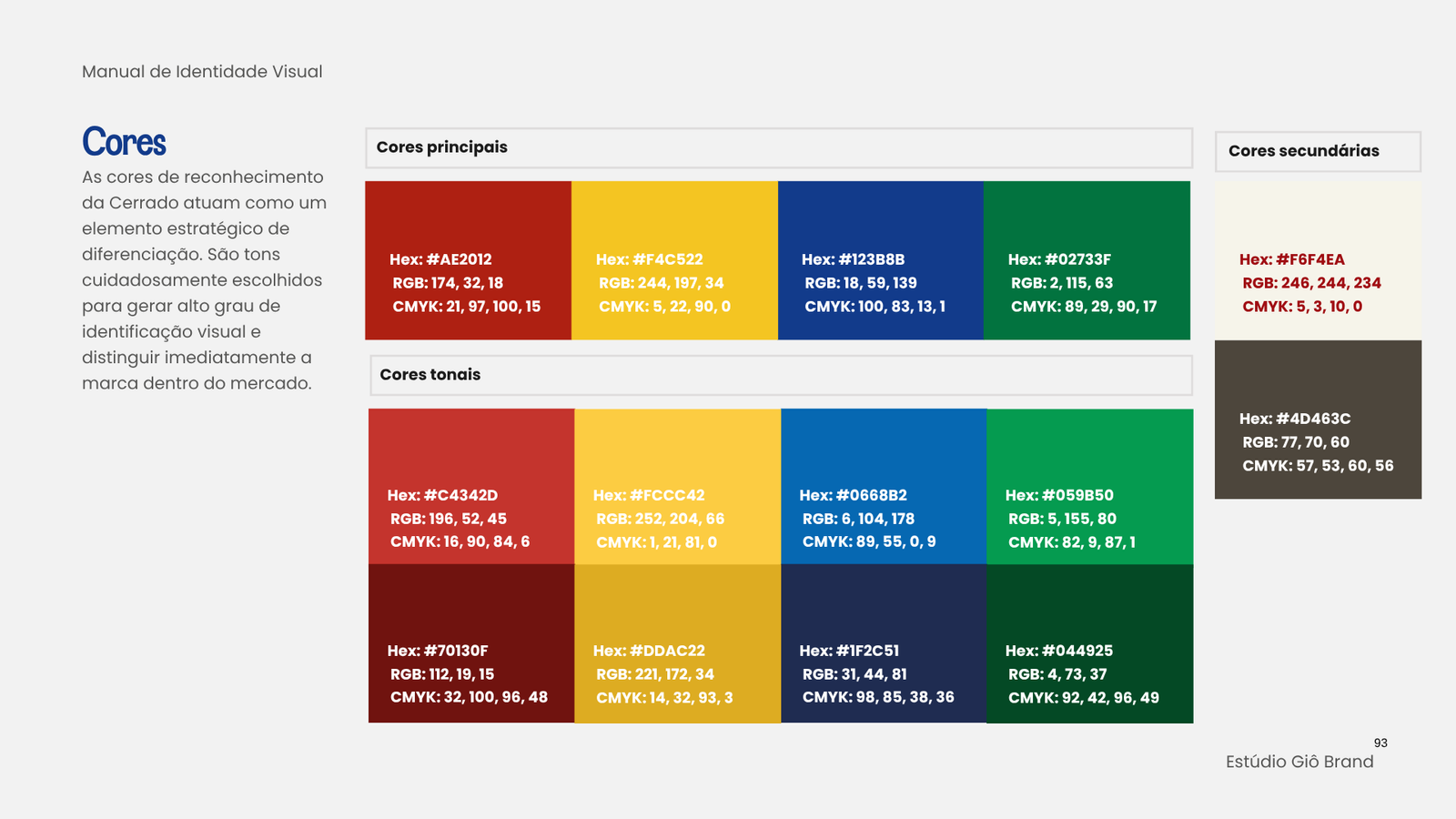This screenshot has height=819, width=1456.
Task: Click the "Estúdio Giô Brand" footer text
Action: 1299,762
